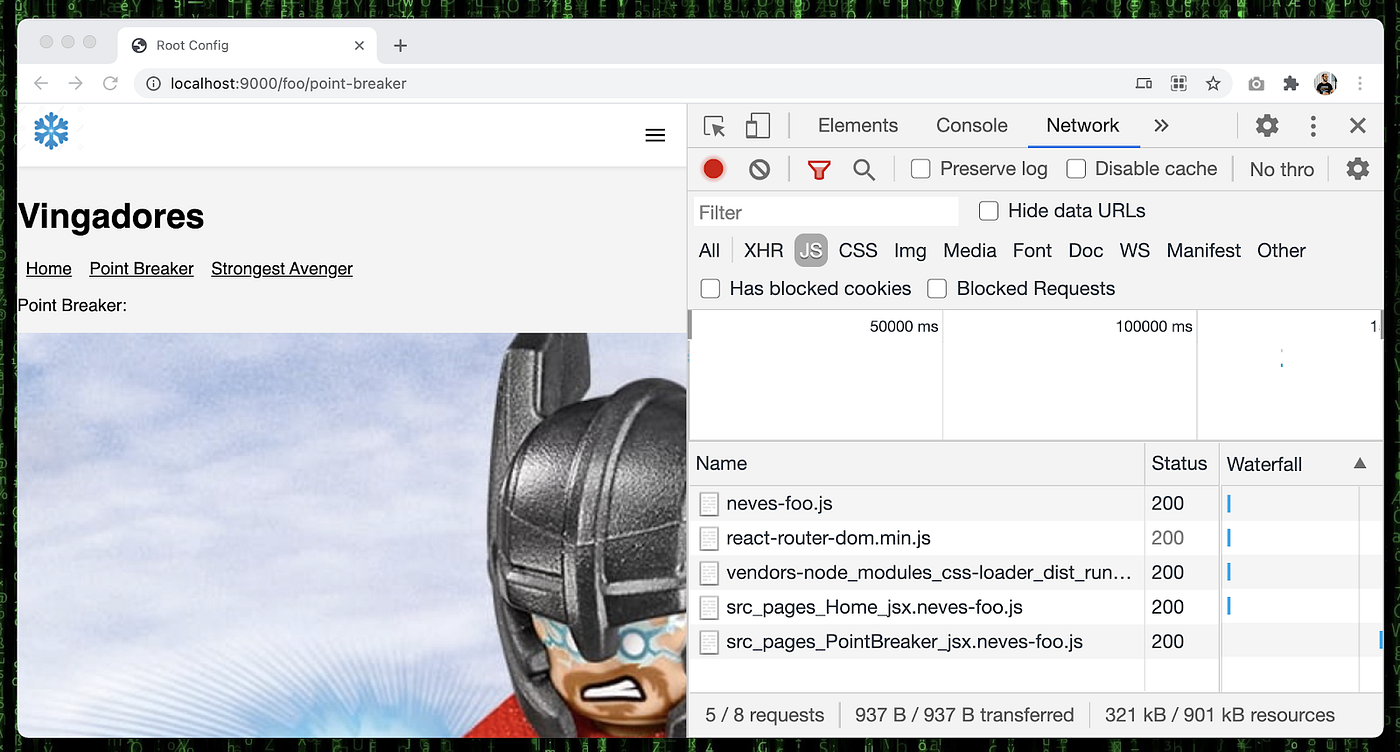Filter requests by Font

pos(1032,251)
